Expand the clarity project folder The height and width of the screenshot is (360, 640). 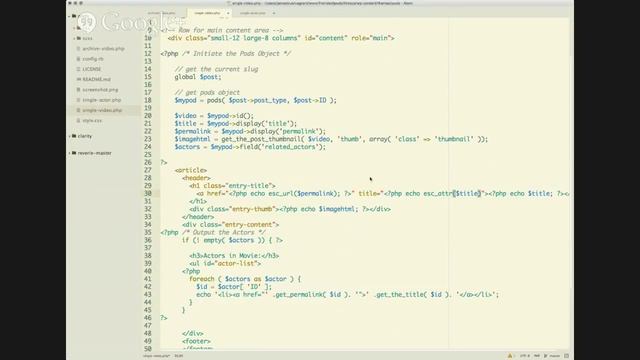[x=85, y=136]
